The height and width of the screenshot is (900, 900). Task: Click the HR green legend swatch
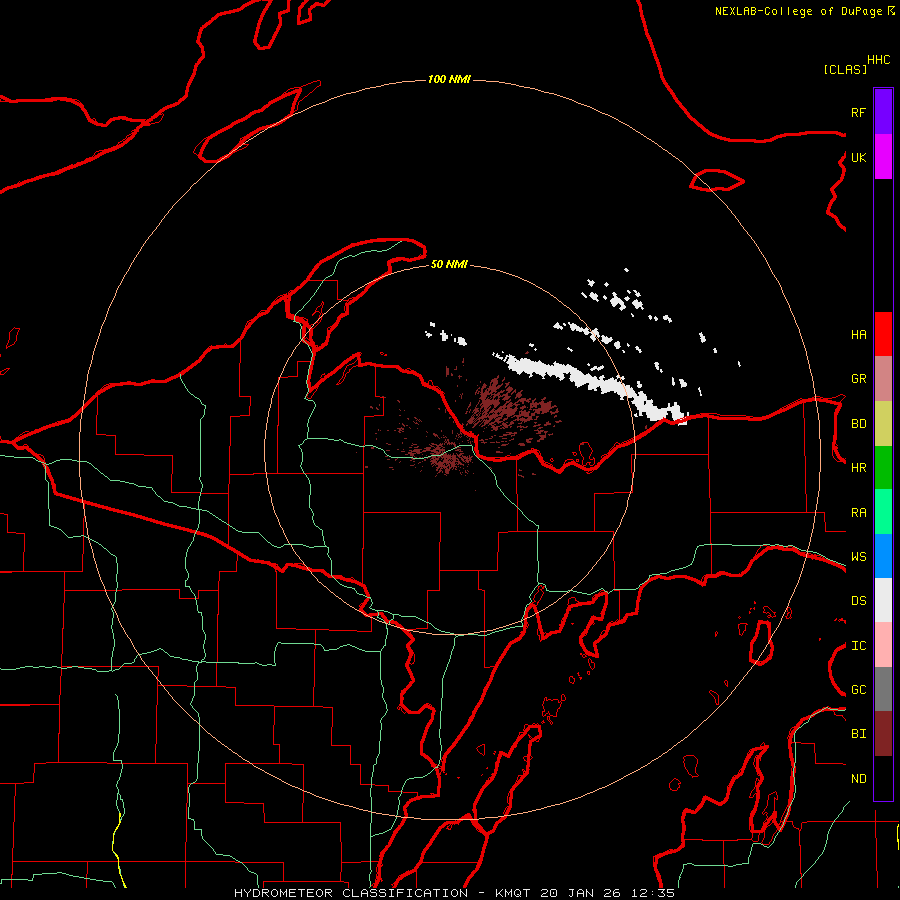point(883,468)
